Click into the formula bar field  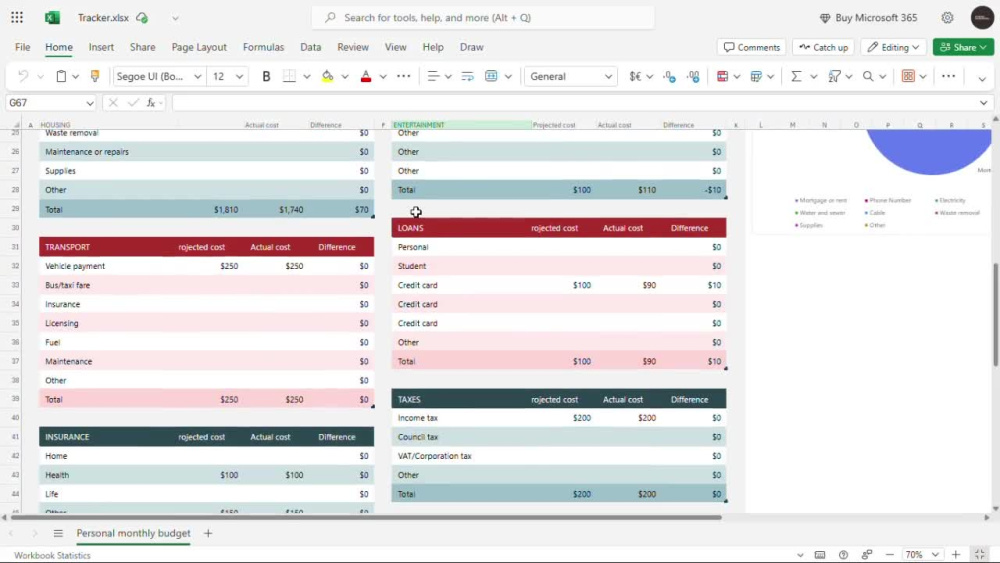(573, 103)
